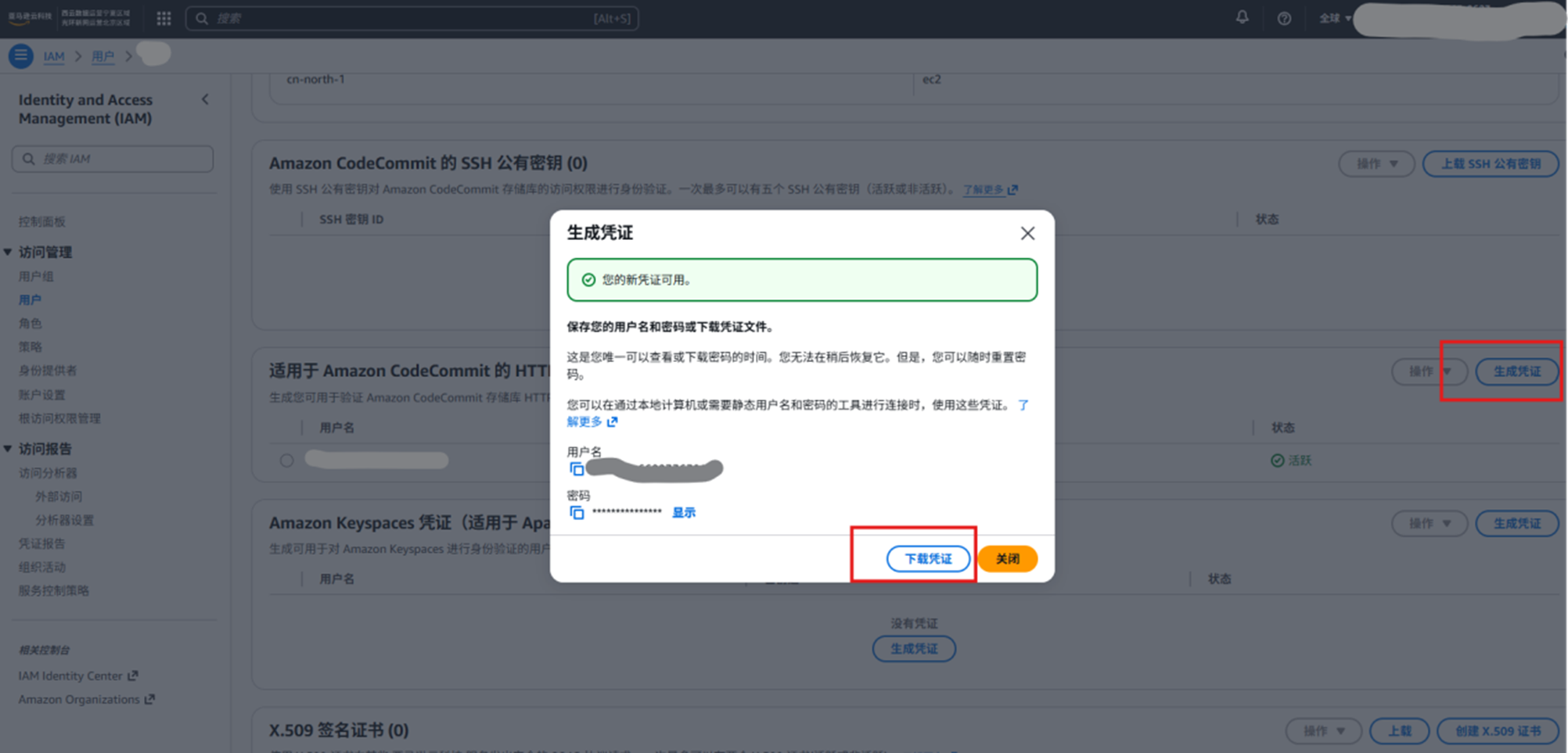
Task: Click 创建 X.509 证书 button
Action: [x=1498, y=731]
